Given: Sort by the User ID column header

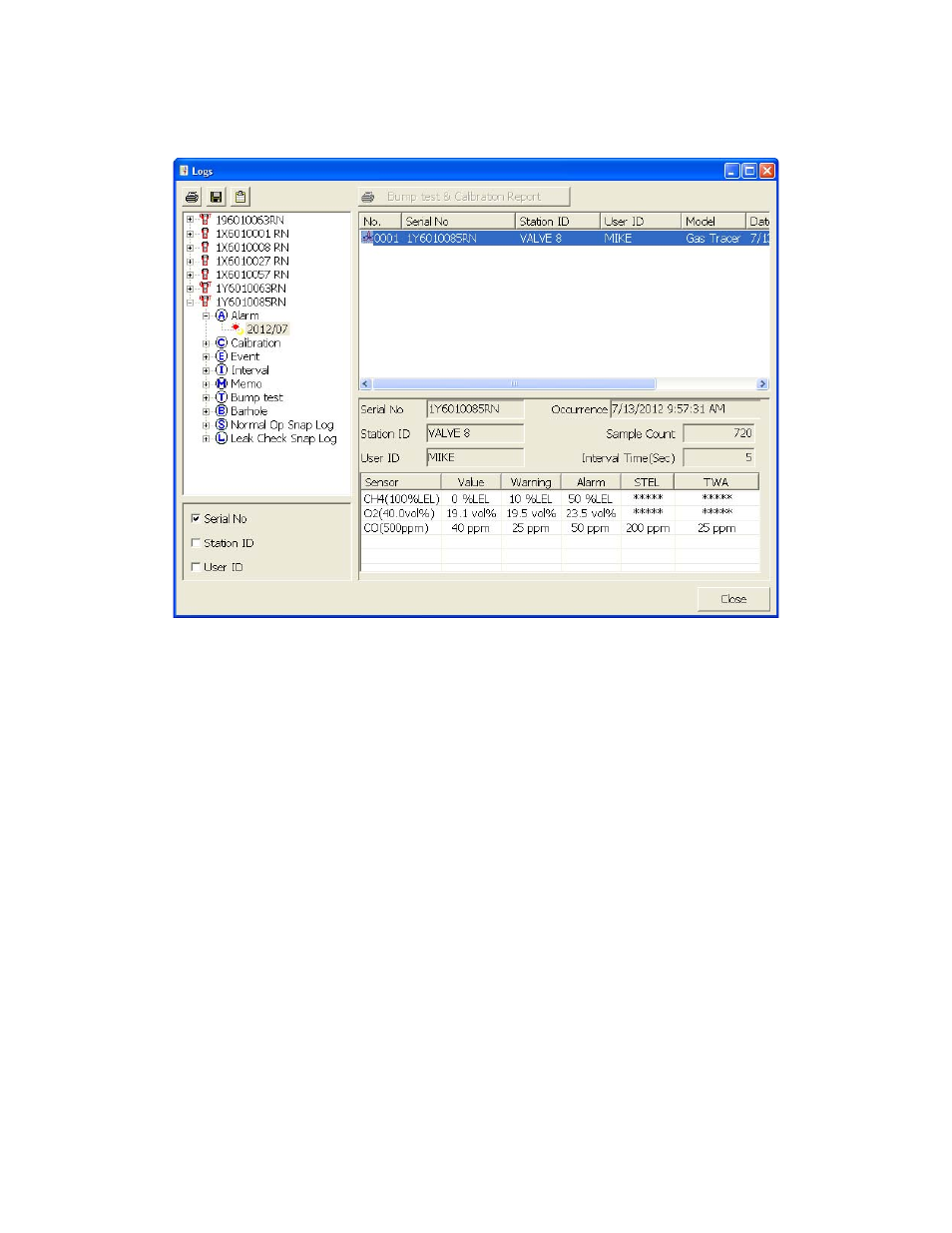Looking at the screenshot, I should [640, 222].
